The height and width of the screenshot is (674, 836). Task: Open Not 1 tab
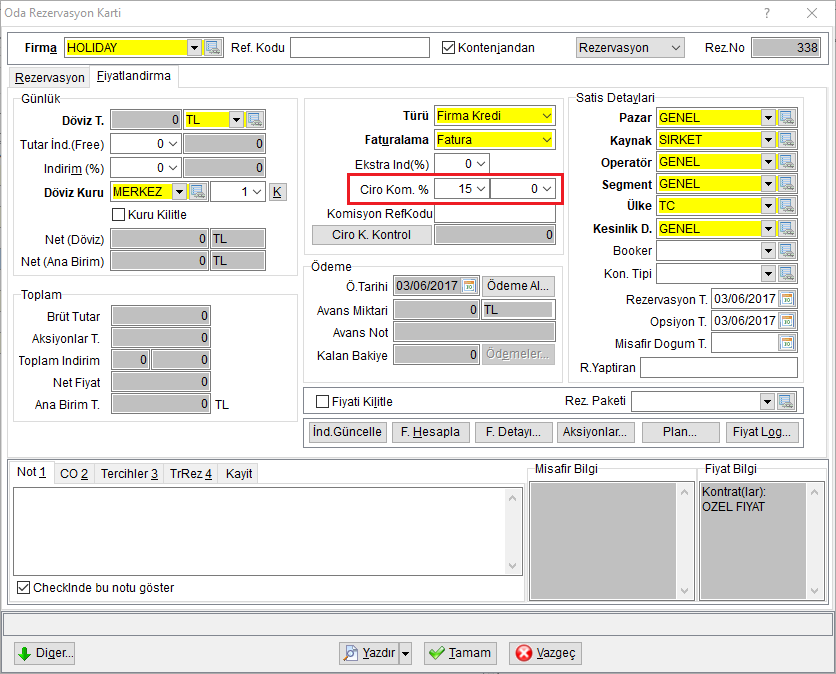point(31,472)
